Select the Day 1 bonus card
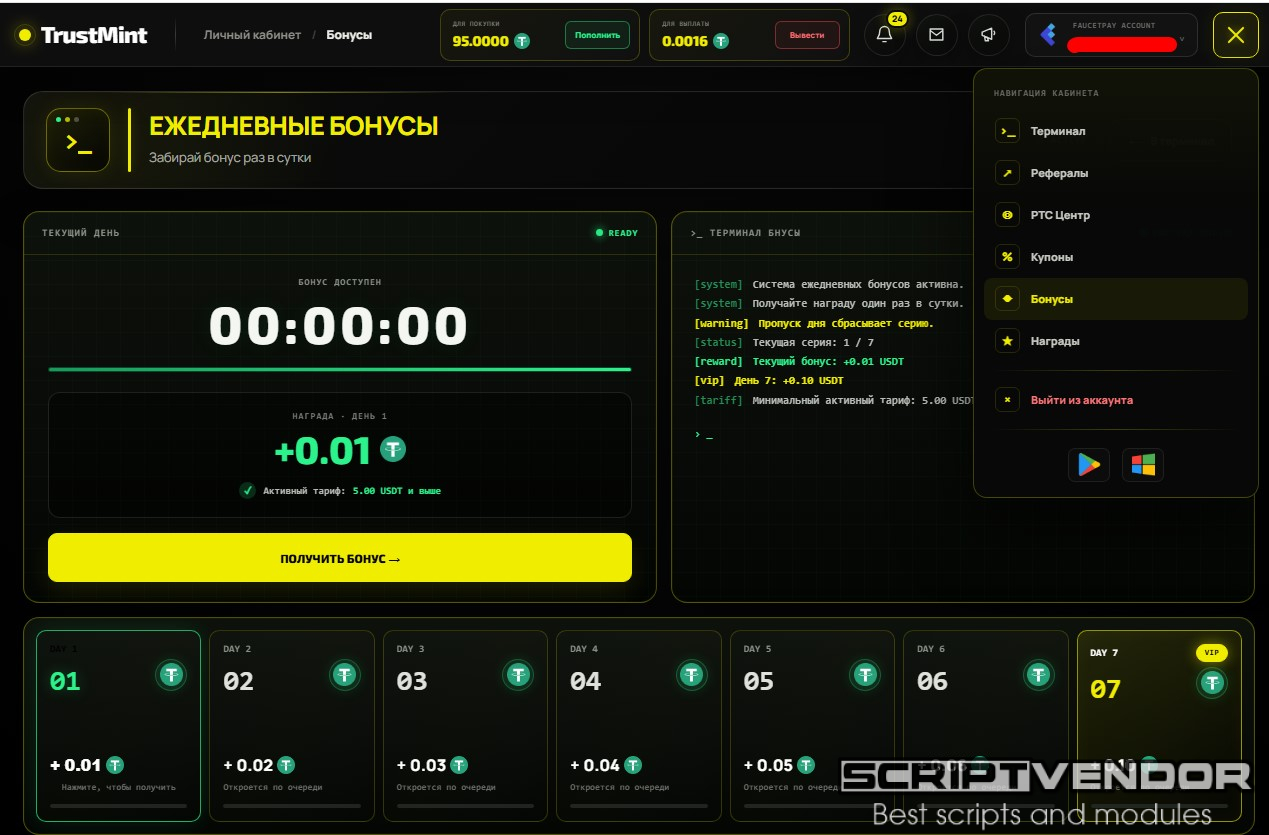This screenshot has width=1269, height=835. point(119,725)
